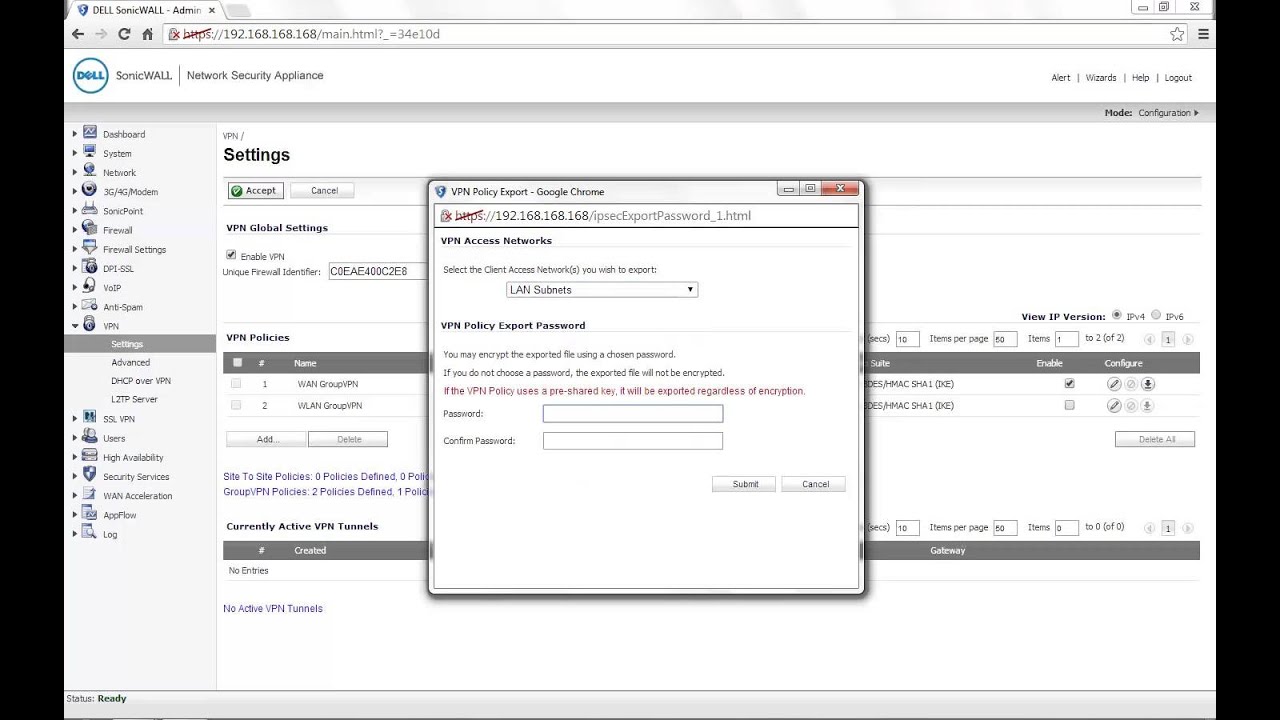Click the Logout link
Screen dimensions: 1280x720
tap(1178, 78)
